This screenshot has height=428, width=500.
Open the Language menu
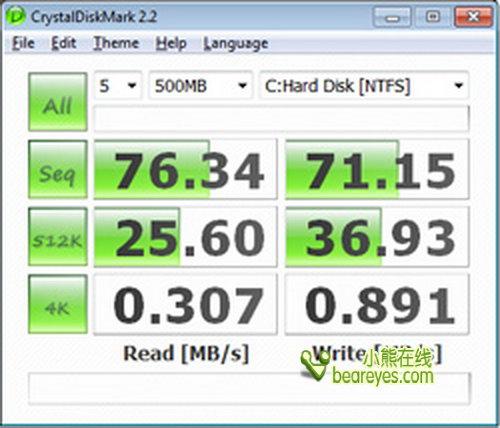click(x=236, y=44)
